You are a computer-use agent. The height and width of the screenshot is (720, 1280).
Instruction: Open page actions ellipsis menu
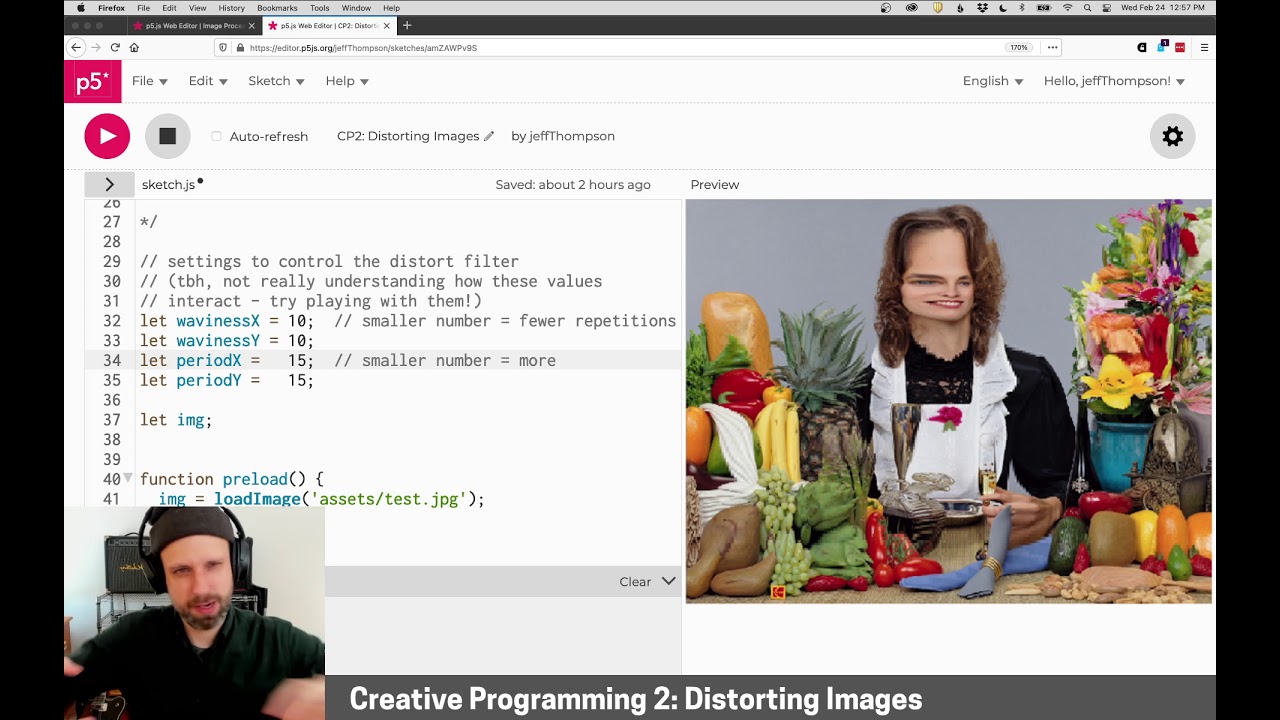(x=1052, y=47)
